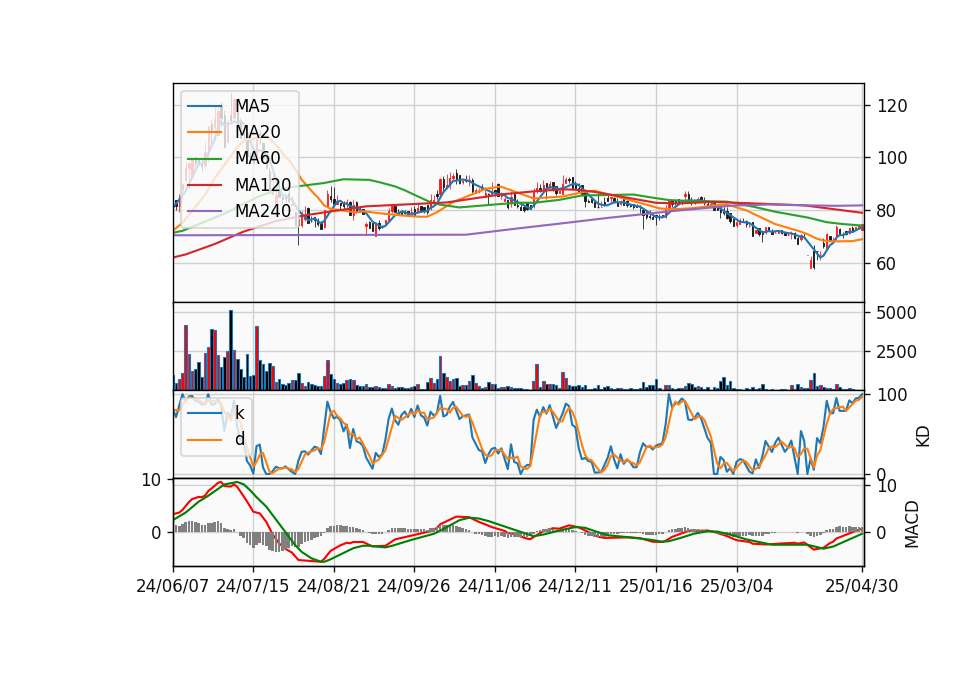Click the purple line sample beside MA240
The height and width of the screenshot is (690, 960).
[204, 211]
